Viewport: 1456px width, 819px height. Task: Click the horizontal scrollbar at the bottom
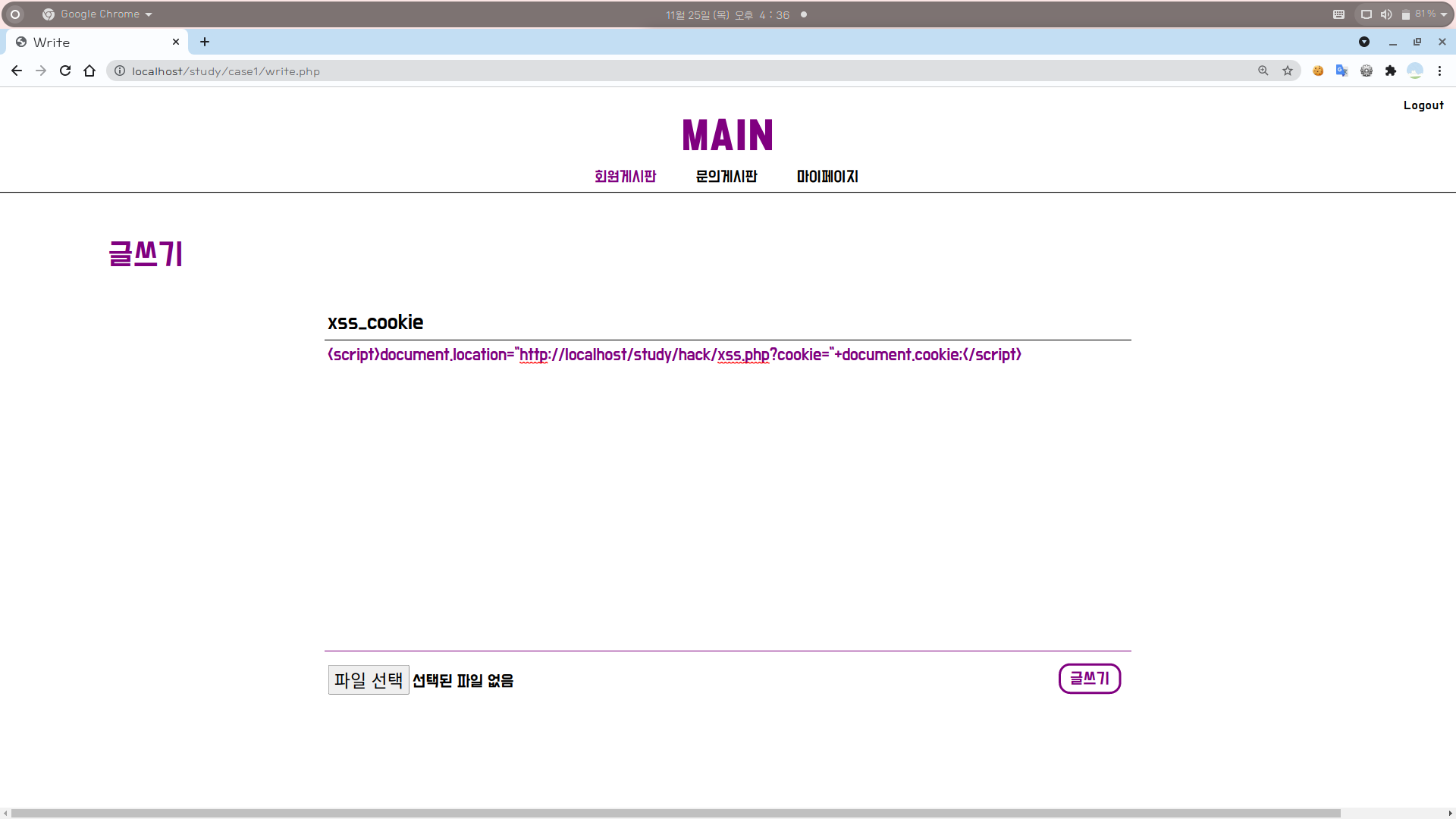[675, 813]
